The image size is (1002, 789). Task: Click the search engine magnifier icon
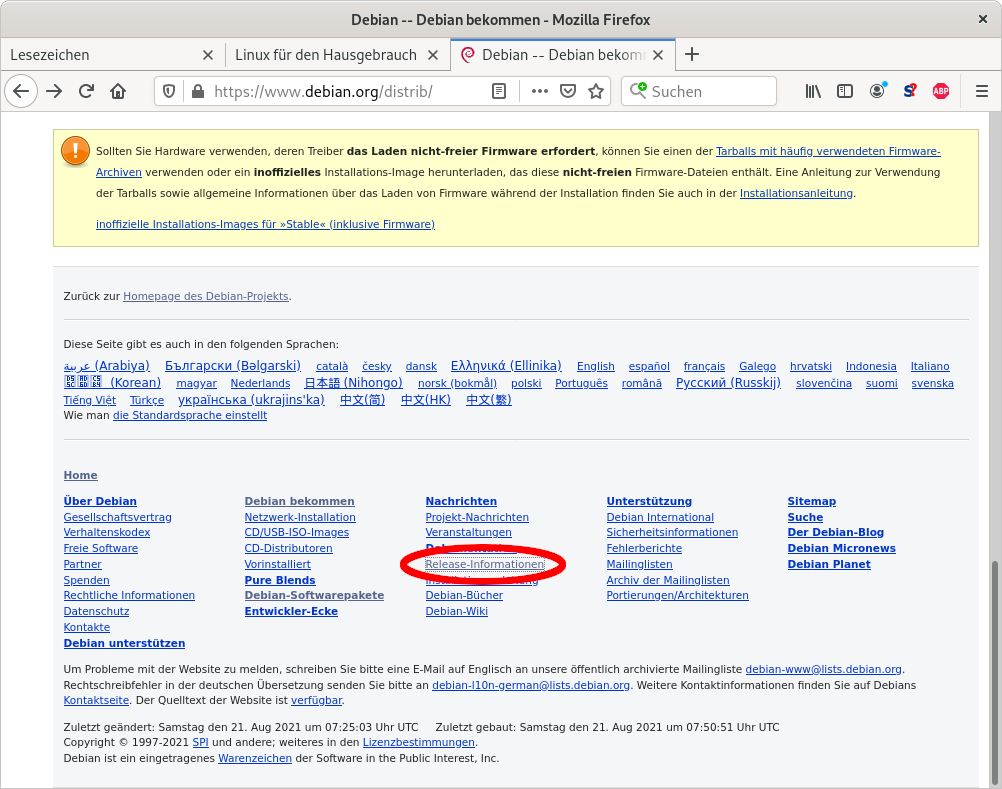[x=638, y=91]
